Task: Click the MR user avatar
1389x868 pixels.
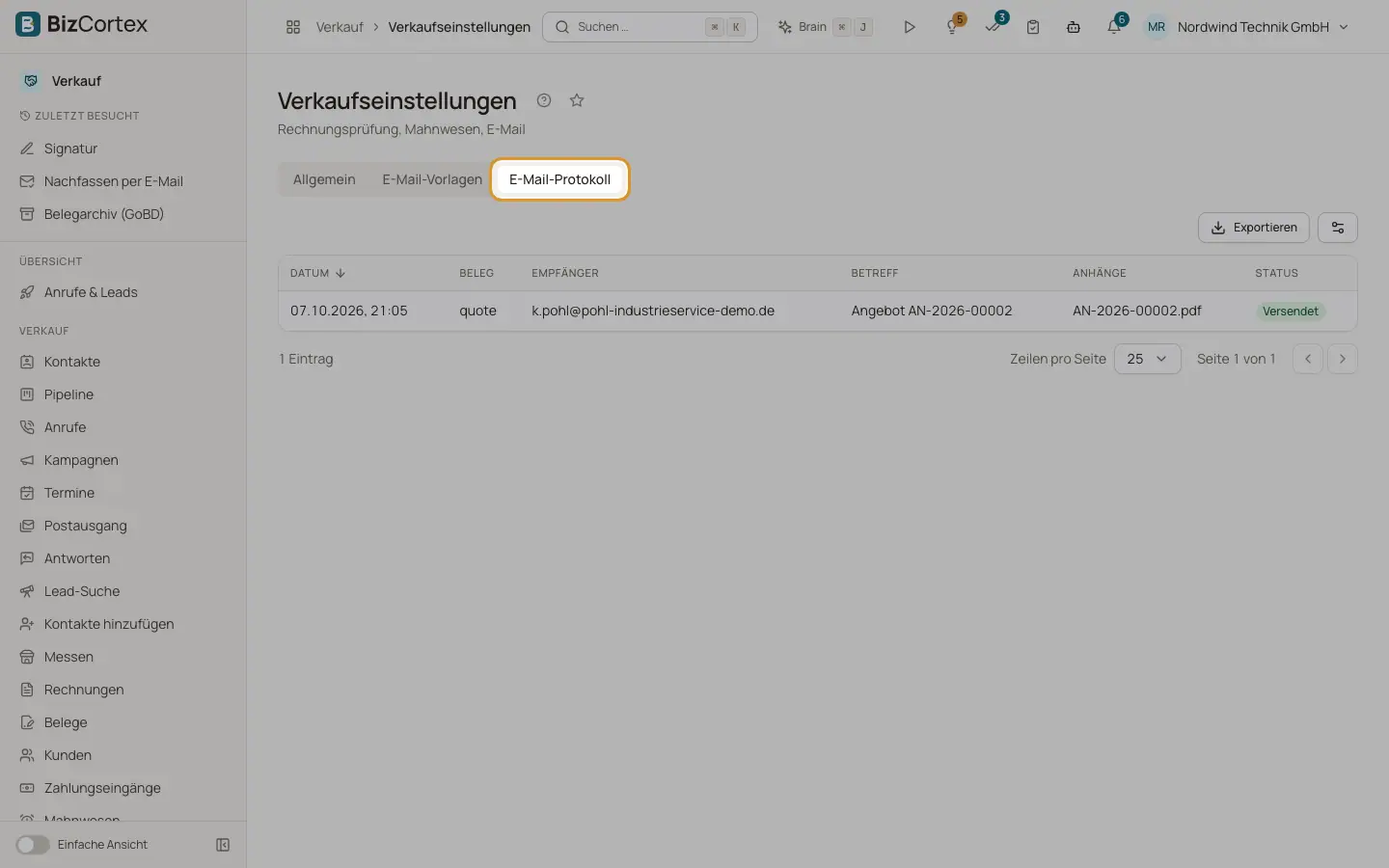Action: pyautogui.click(x=1157, y=27)
